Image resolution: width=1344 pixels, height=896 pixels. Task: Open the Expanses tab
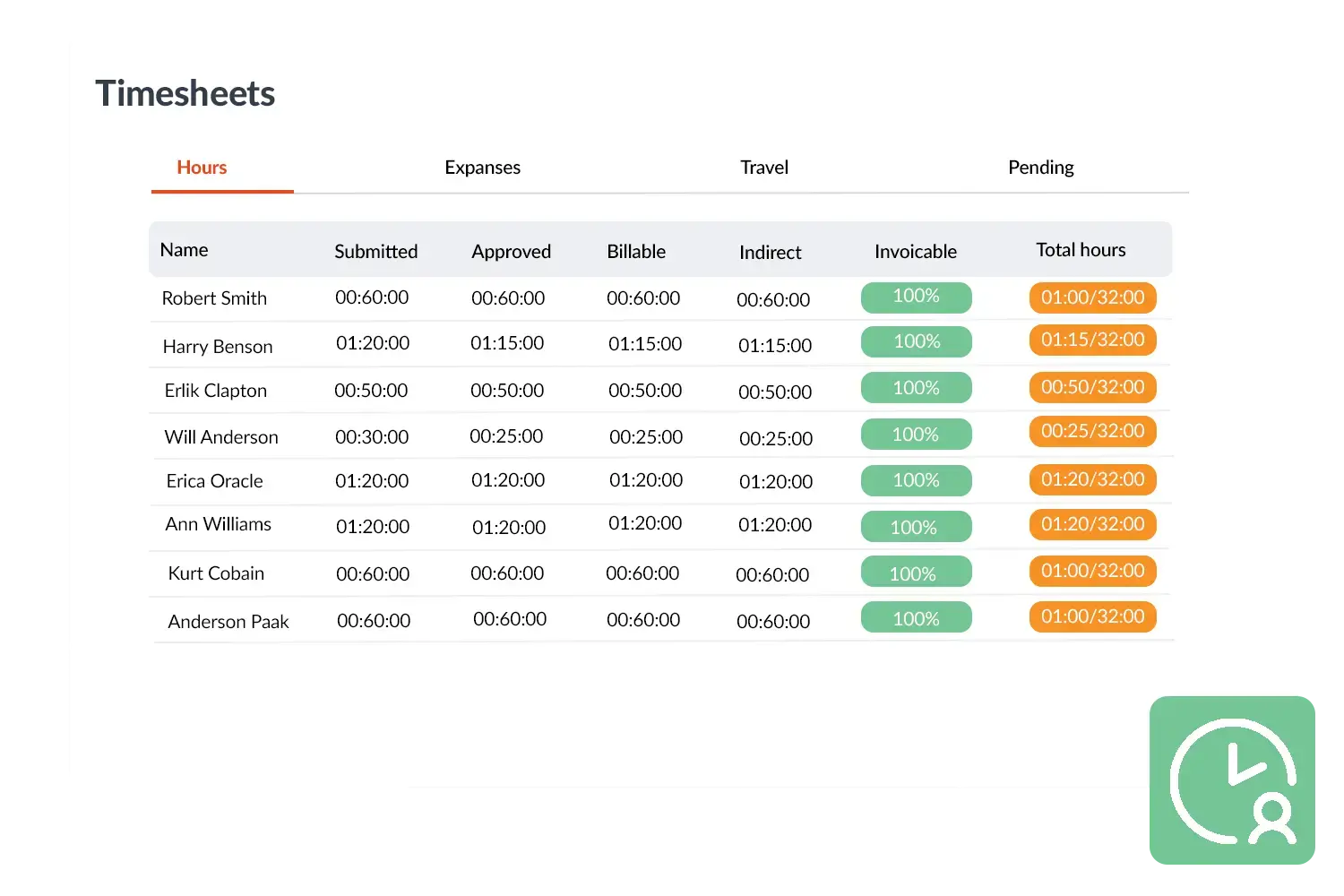tap(482, 168)
